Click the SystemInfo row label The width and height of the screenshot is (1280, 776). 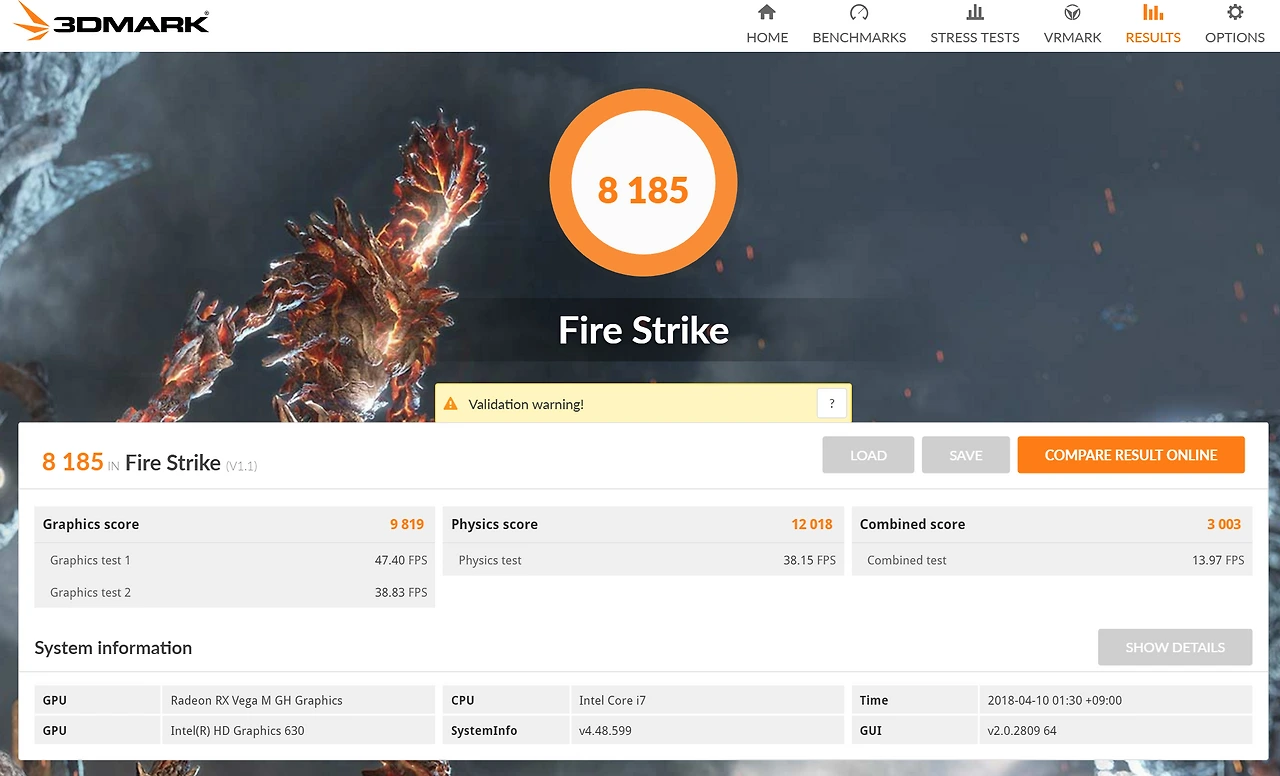pyautogui.click(x=484, y=730)
